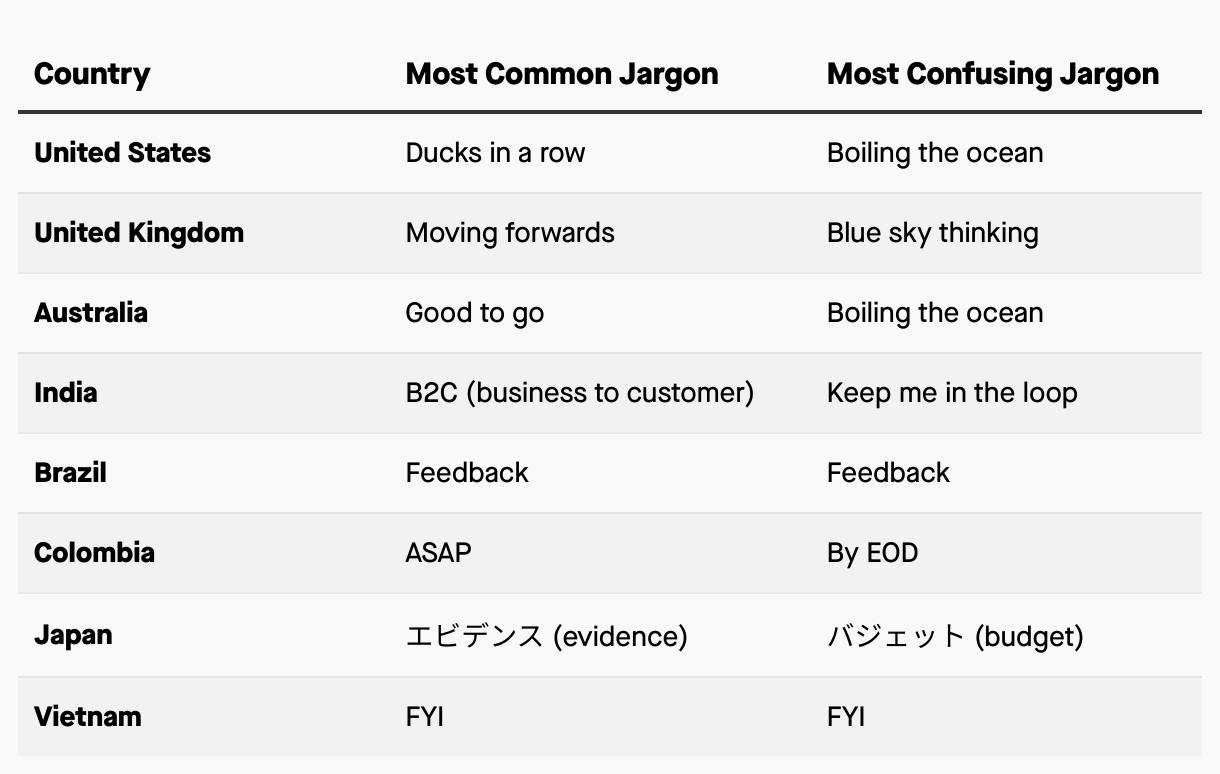Click the Good to go cell
Image resolution: width=1220 pixels, height=774 pixels.
coord(475,313)
